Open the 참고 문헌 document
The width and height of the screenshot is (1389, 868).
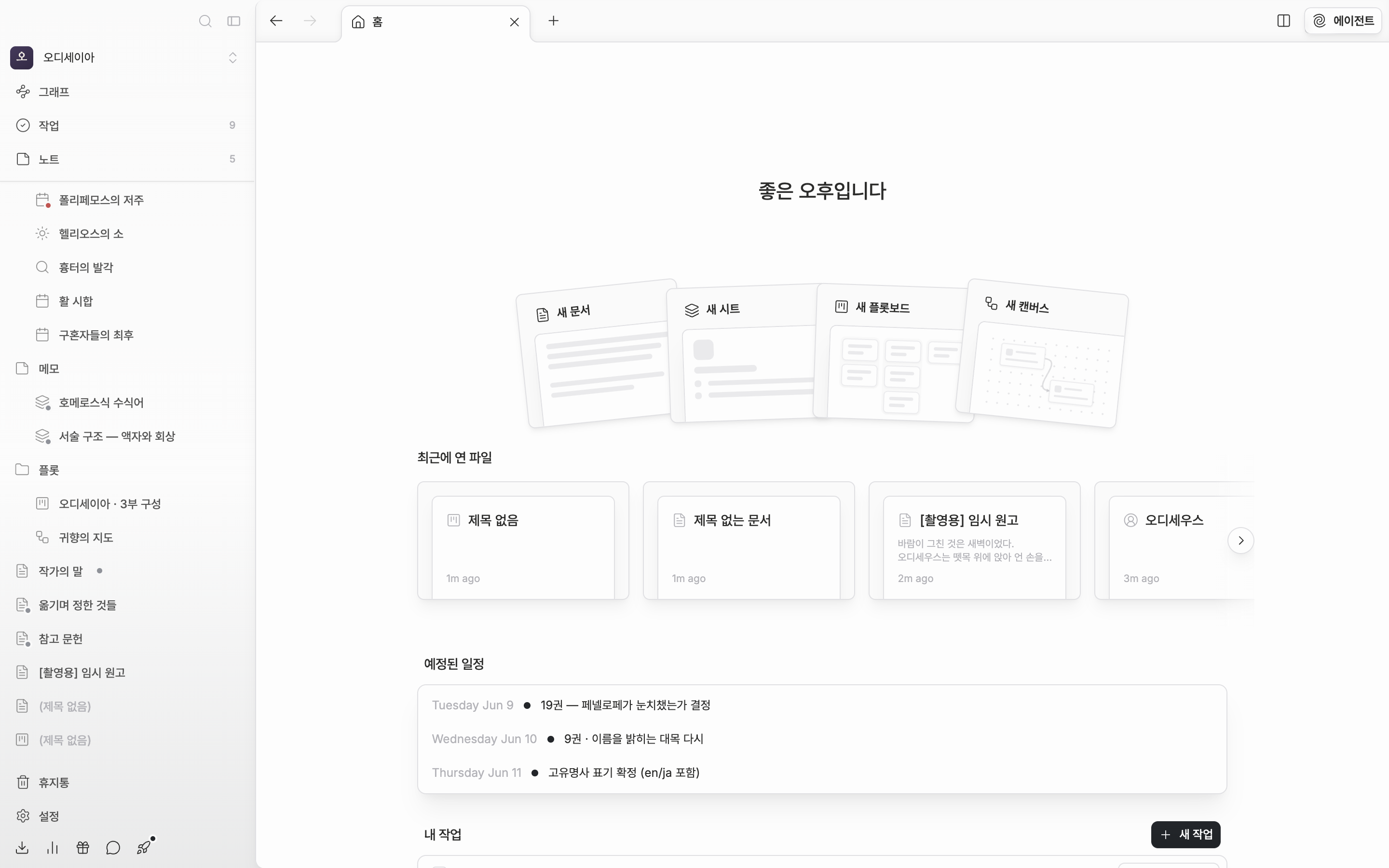(x=127, y=639)
